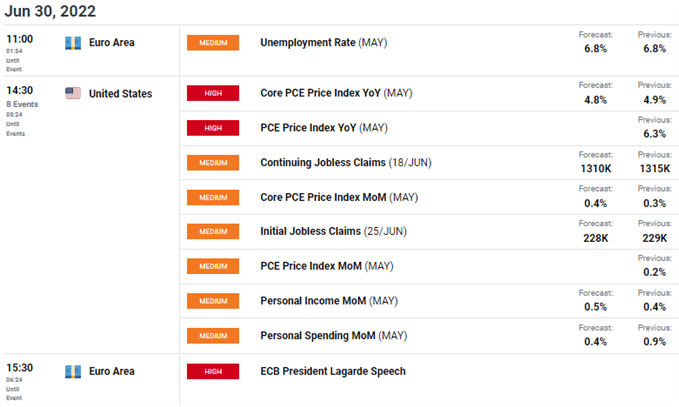
Task: Click the HIGH badge for PCE Price Index YoY
Action: click(x=212, y=127)
